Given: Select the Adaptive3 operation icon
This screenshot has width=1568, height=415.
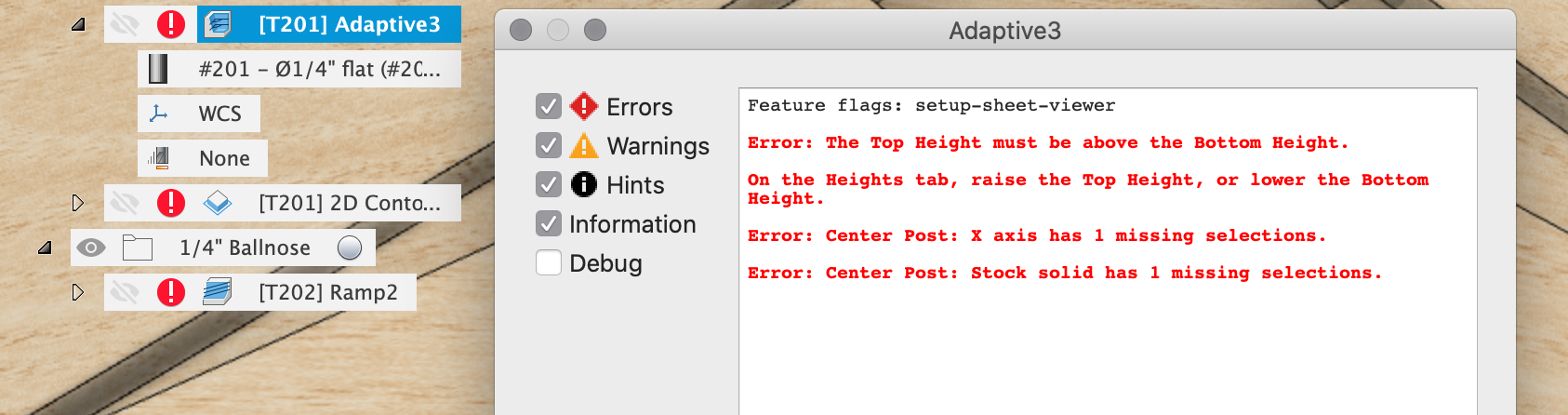Looking at the screenshot, I should 219,24.
